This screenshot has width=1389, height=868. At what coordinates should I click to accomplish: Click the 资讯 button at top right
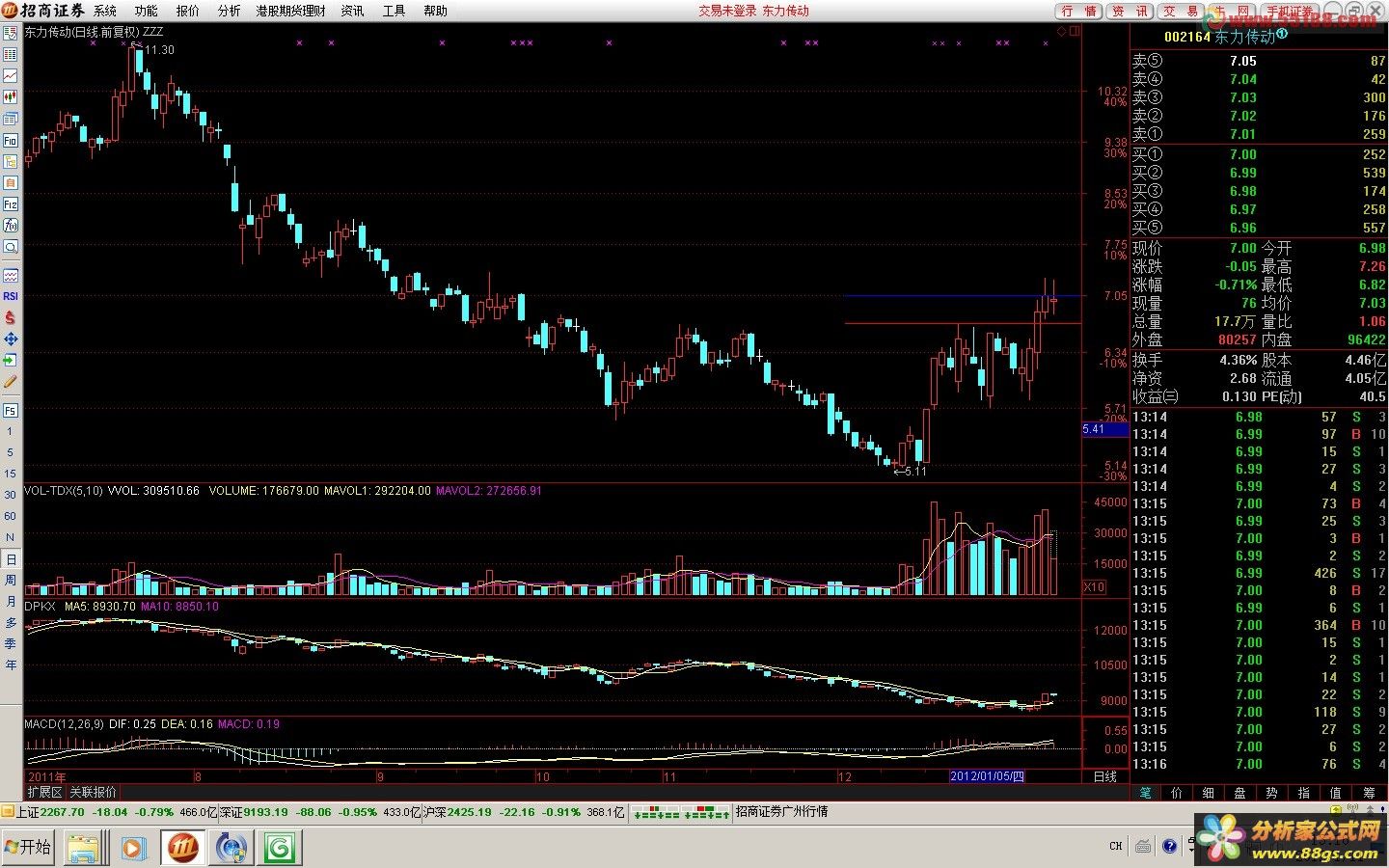point(1130,12)
